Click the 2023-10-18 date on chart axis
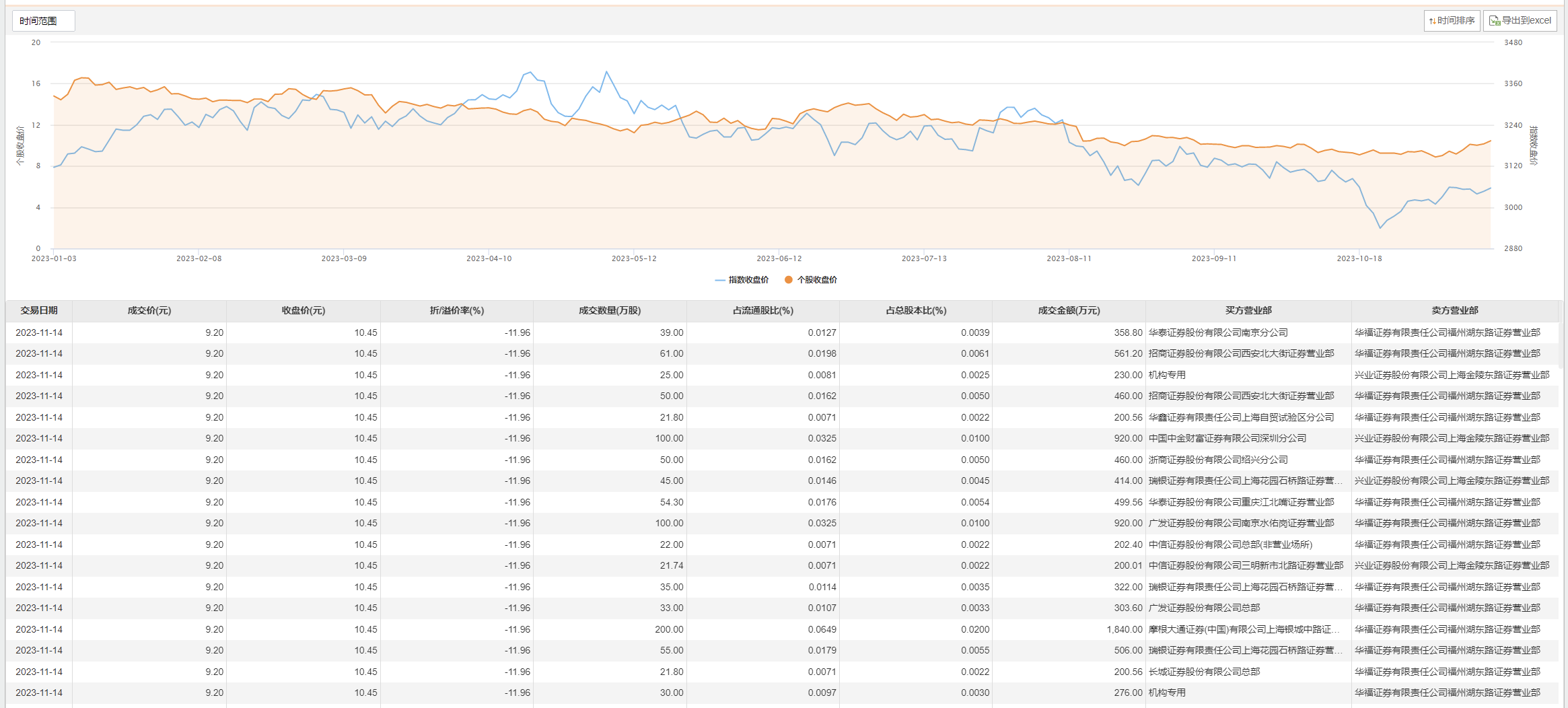Image resolution: width=1568 pixels, height=708 pixels. click(x=1359, y=258)
